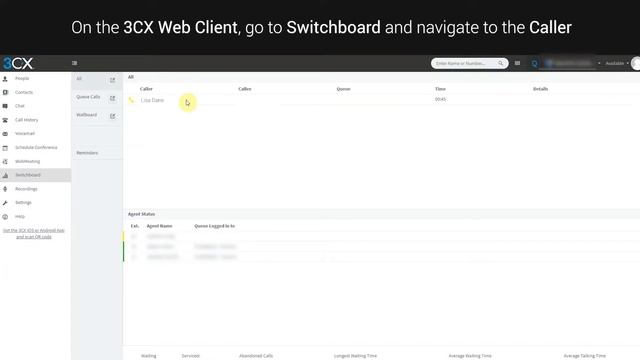Open the Call History menu item

click(35, 120)
